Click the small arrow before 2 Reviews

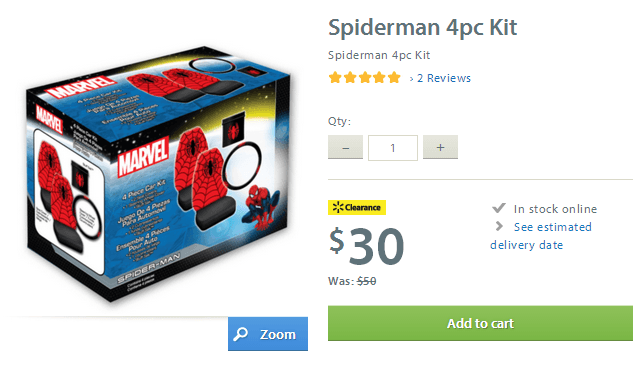(411, 79)
